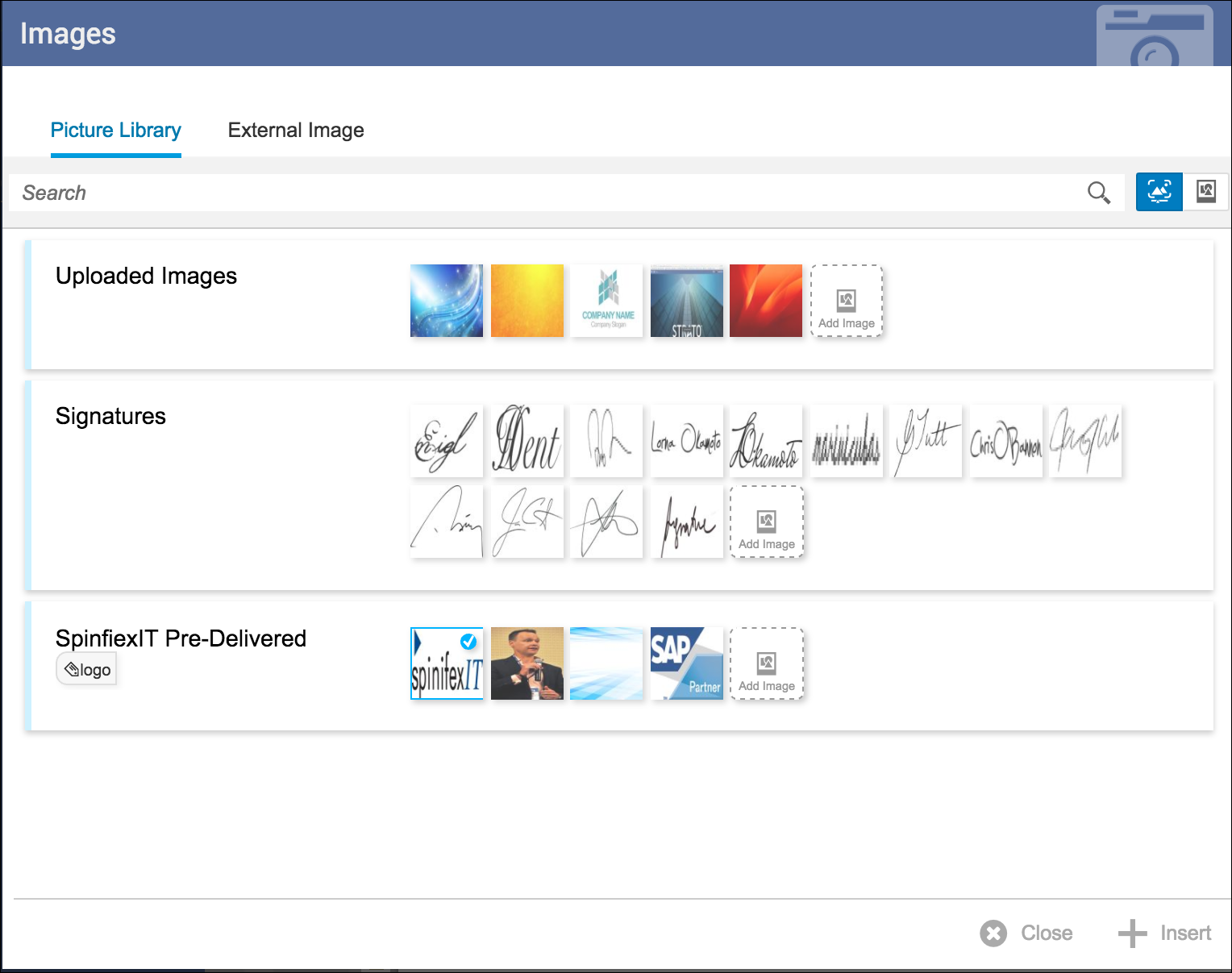Pick the Dent signature

tap(527, 441)
